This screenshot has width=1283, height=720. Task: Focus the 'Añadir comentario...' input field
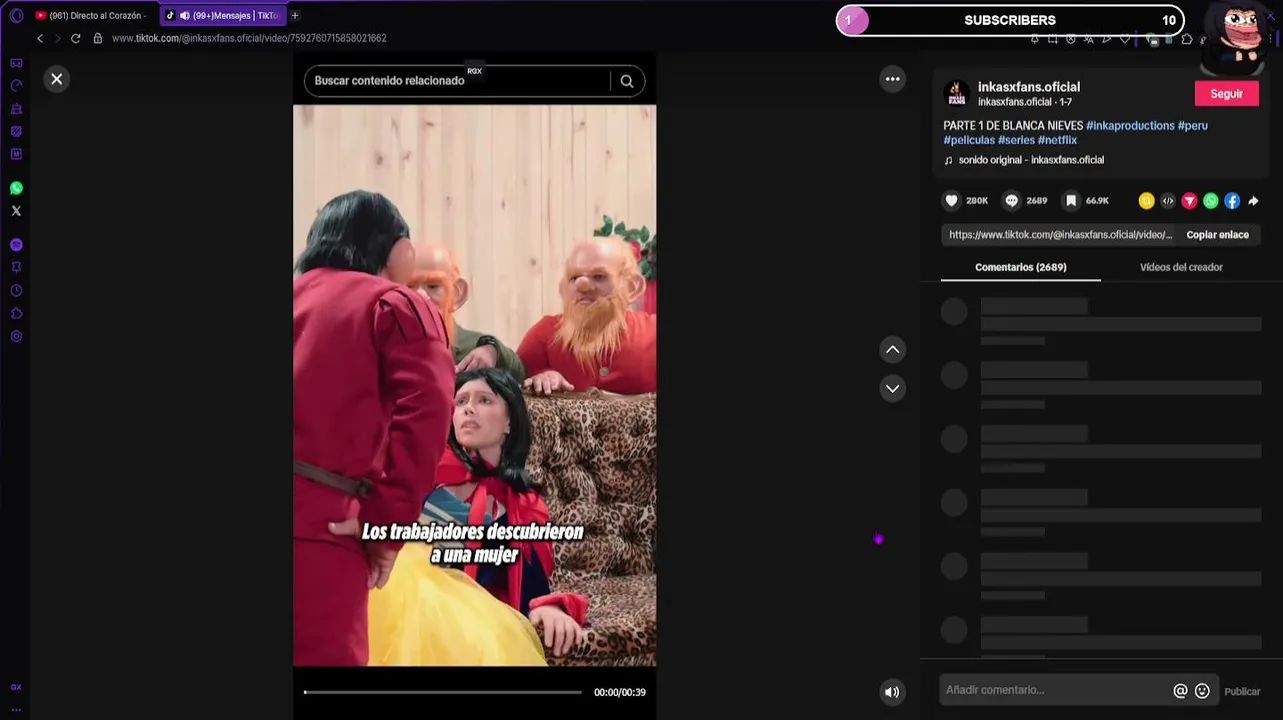click(1055, 690)
